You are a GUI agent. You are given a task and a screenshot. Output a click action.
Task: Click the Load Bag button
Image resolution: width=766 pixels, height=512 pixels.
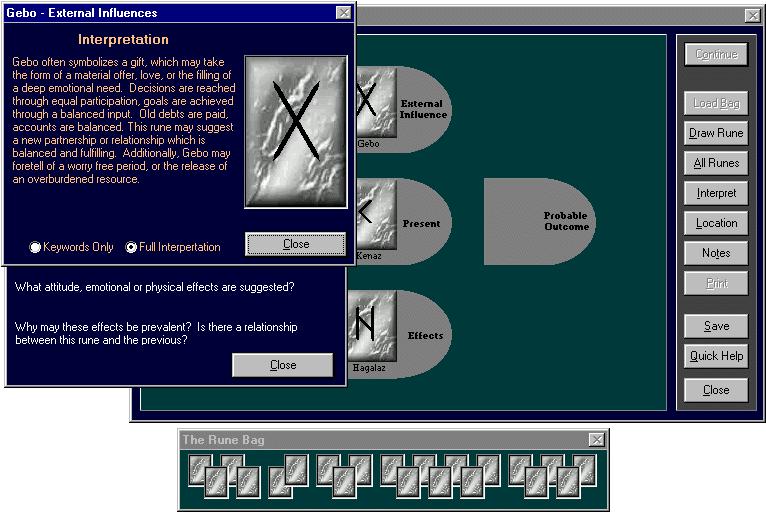coord(716,103)
